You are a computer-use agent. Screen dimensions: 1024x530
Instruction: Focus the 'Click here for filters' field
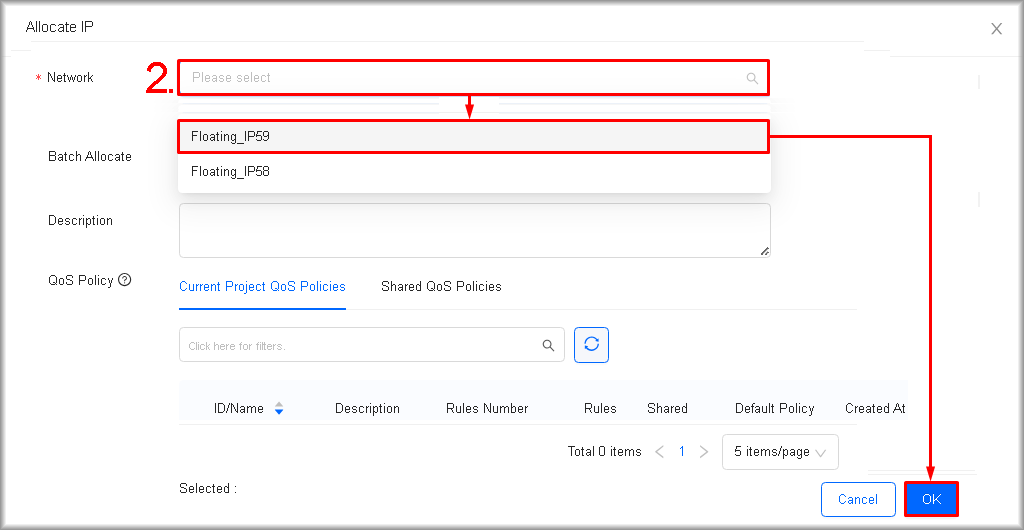[x=360, y=346]
